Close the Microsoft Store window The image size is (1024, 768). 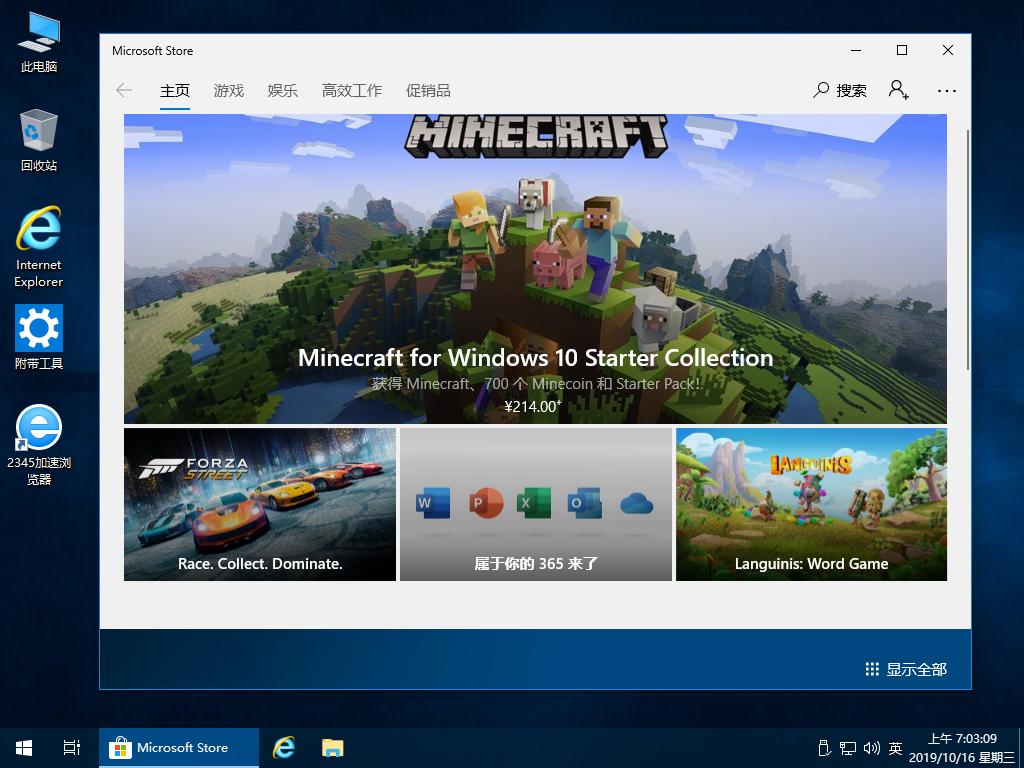948,50
